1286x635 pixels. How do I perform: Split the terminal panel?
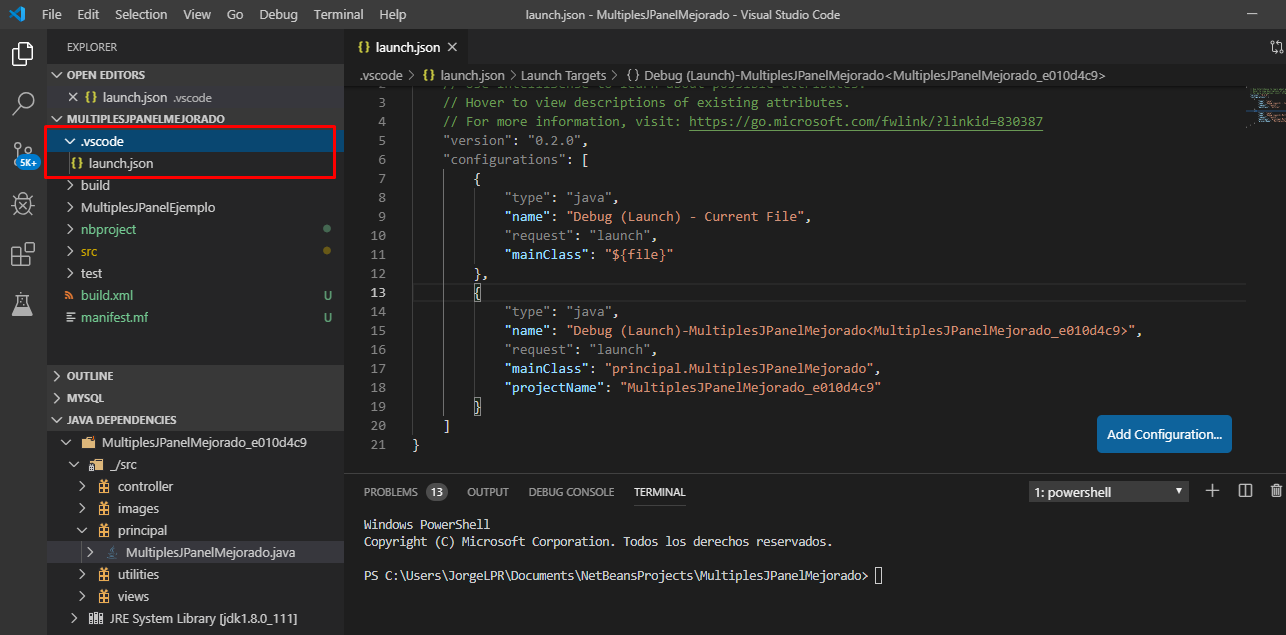pyautogui.click(x=1243, y=491)
